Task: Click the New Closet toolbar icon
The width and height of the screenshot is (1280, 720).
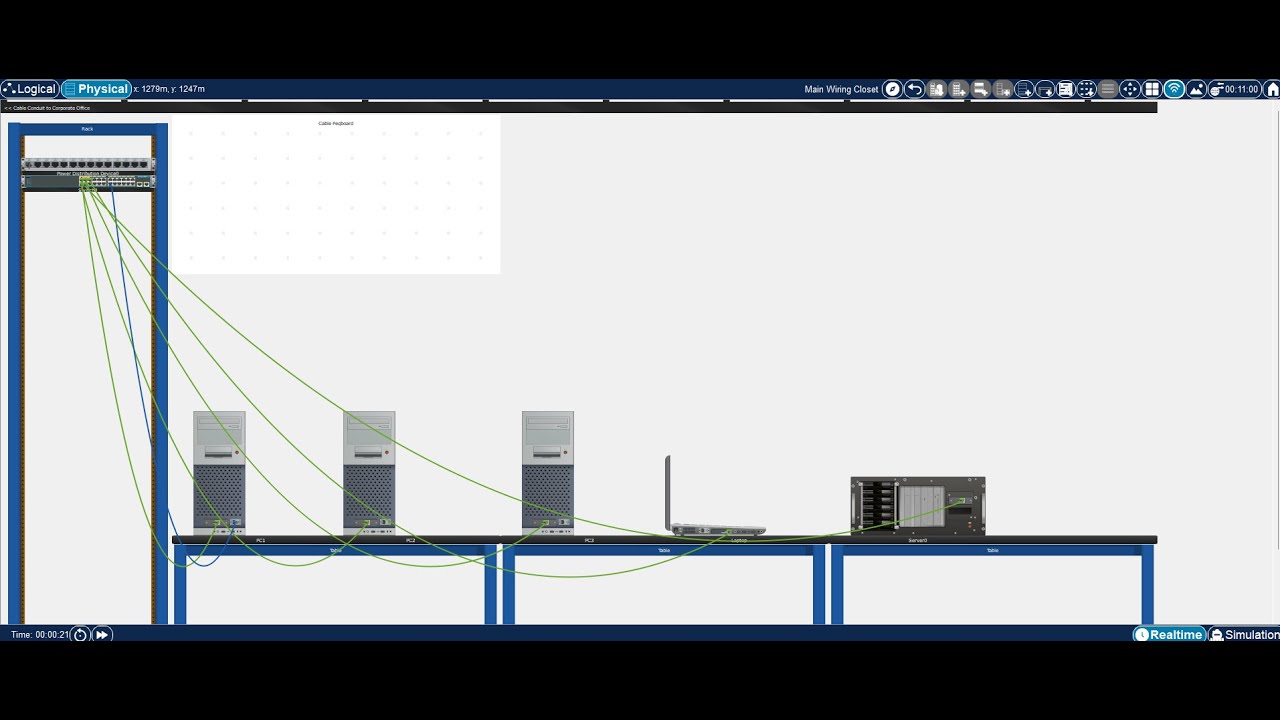Action: [x=980, y=89]
